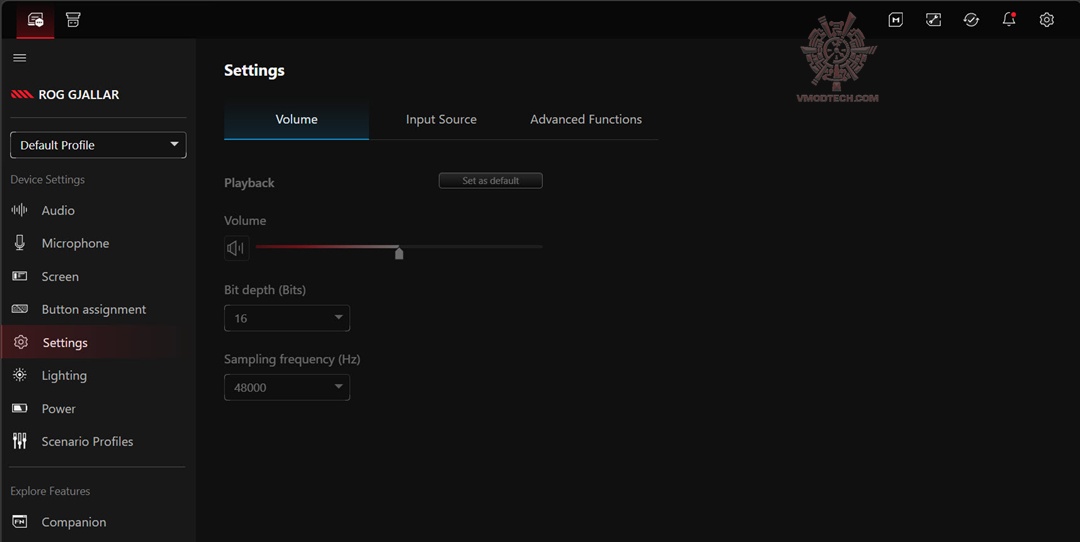
Task: Click the Screen icon in sidebar
Action: tap(19, 276)
